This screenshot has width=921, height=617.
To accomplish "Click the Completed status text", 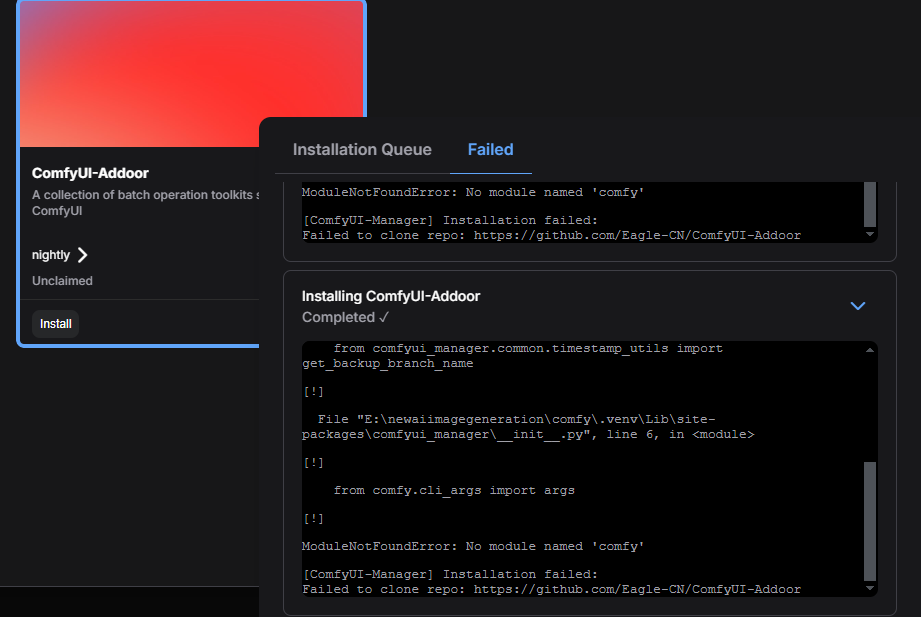I will [345, 317].
